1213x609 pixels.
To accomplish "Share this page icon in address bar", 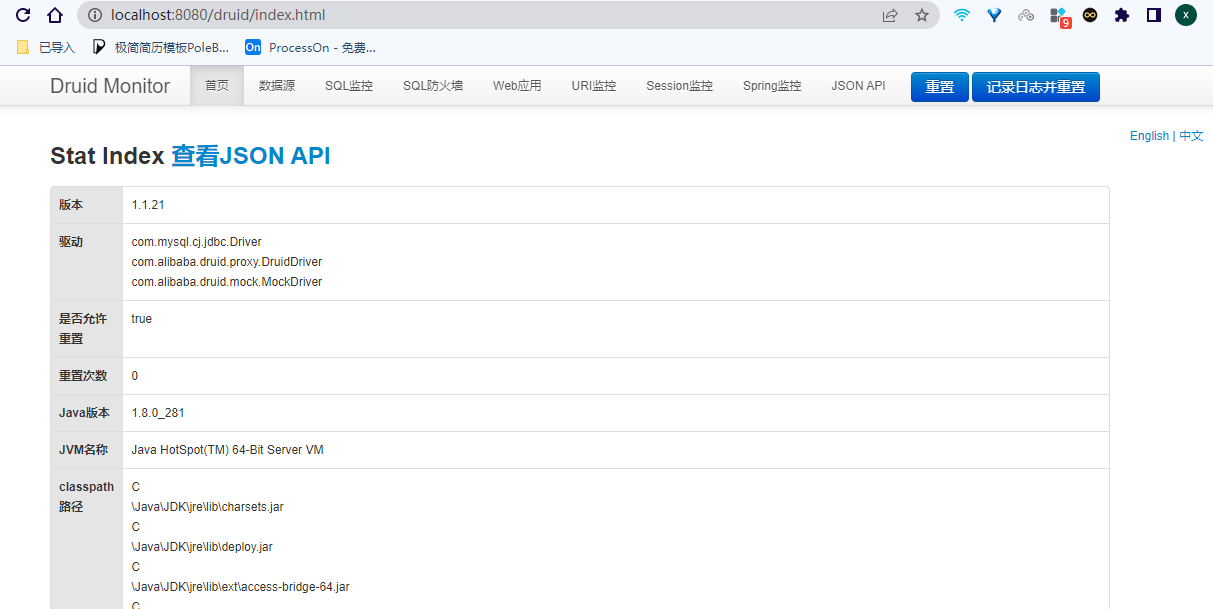I will (890, 15).
